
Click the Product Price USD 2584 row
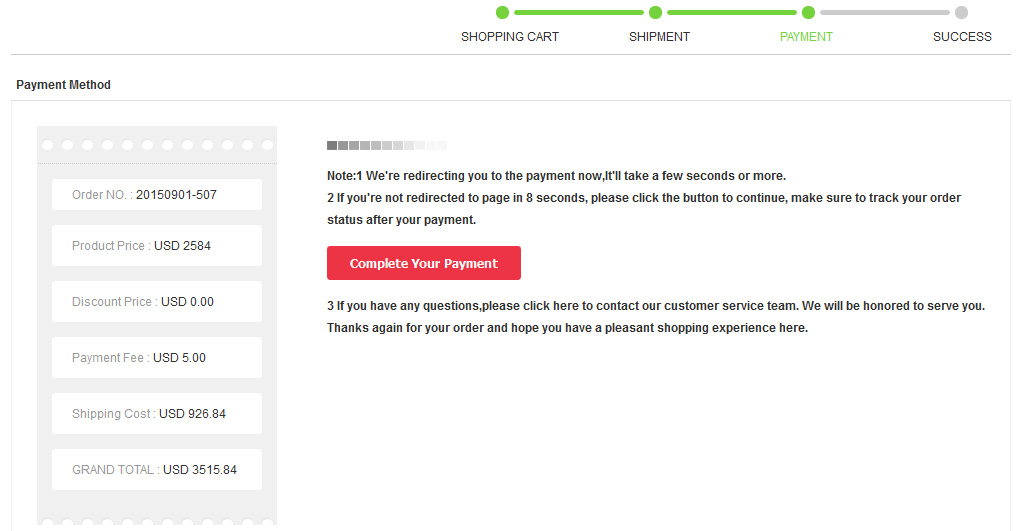pos(157,246)
